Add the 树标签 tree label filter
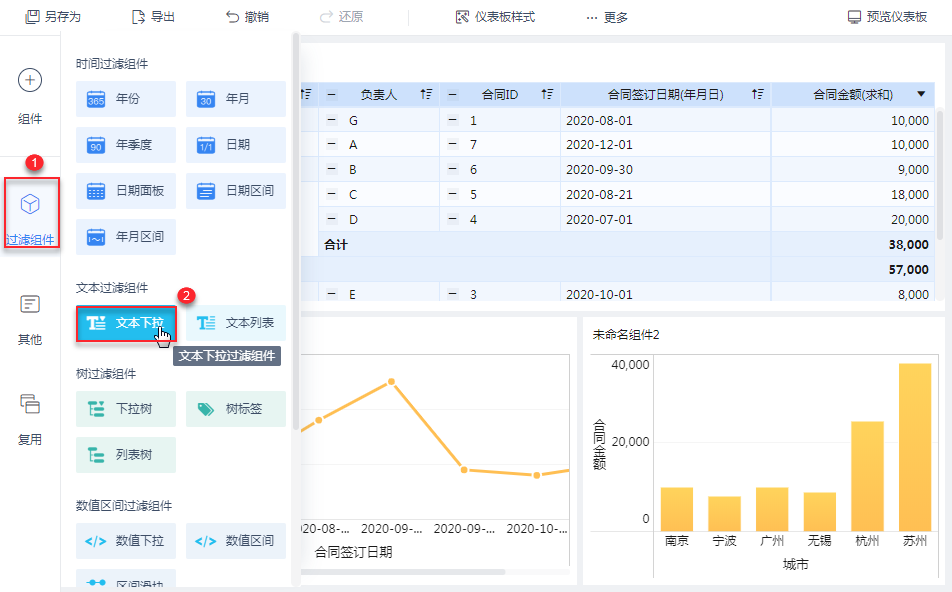The image size is (952, 592). click(236, 409)
